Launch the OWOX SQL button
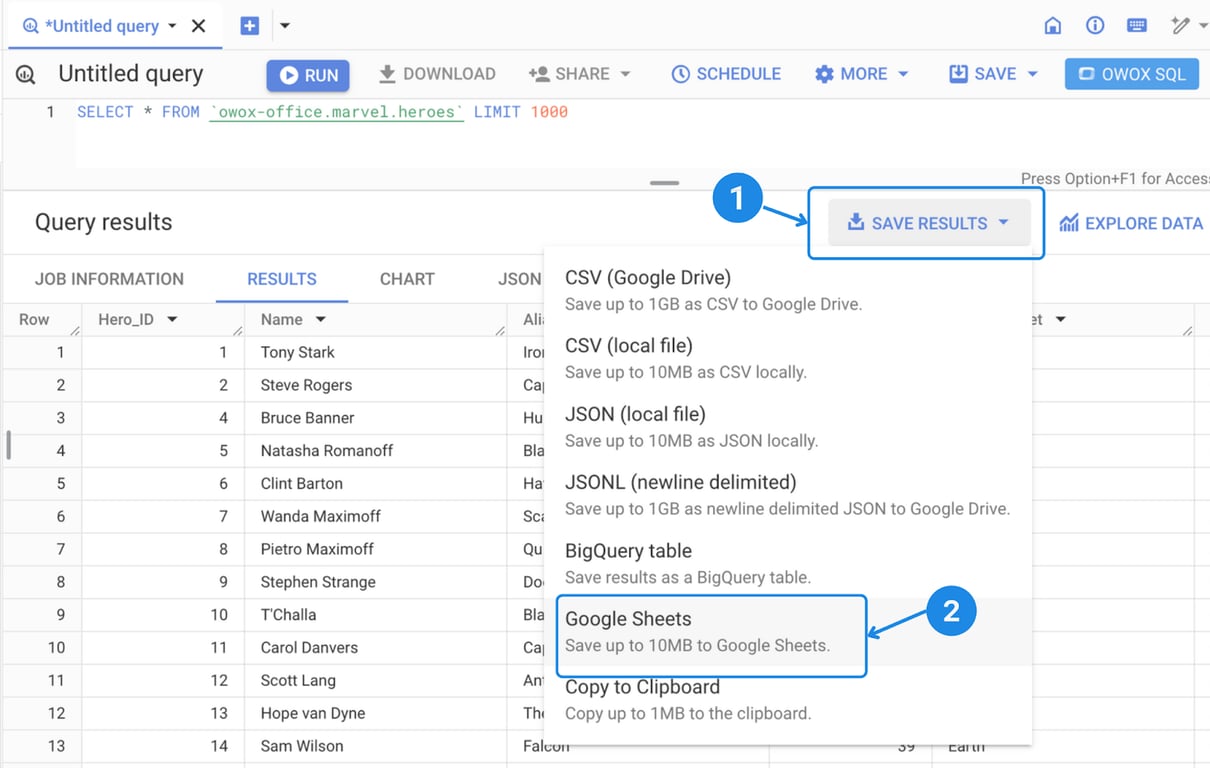 [x=1132, y=75]
